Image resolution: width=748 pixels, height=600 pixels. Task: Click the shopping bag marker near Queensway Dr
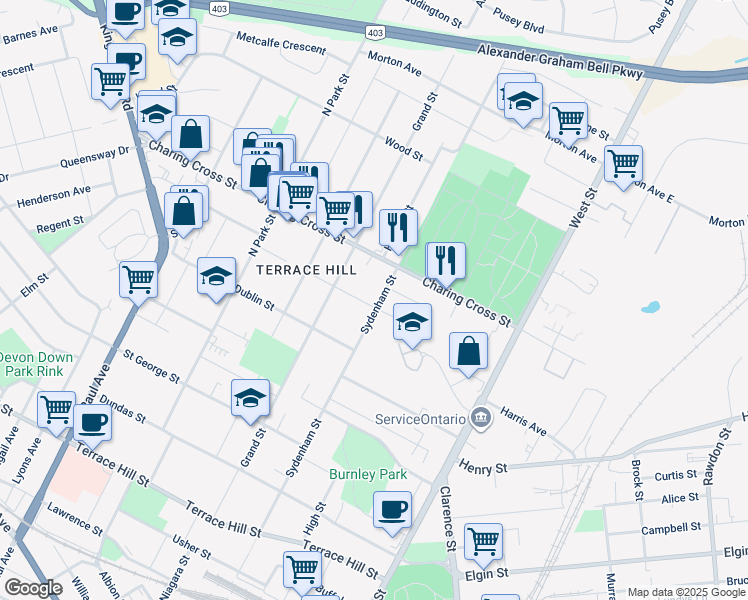click(x=190, y=133)
